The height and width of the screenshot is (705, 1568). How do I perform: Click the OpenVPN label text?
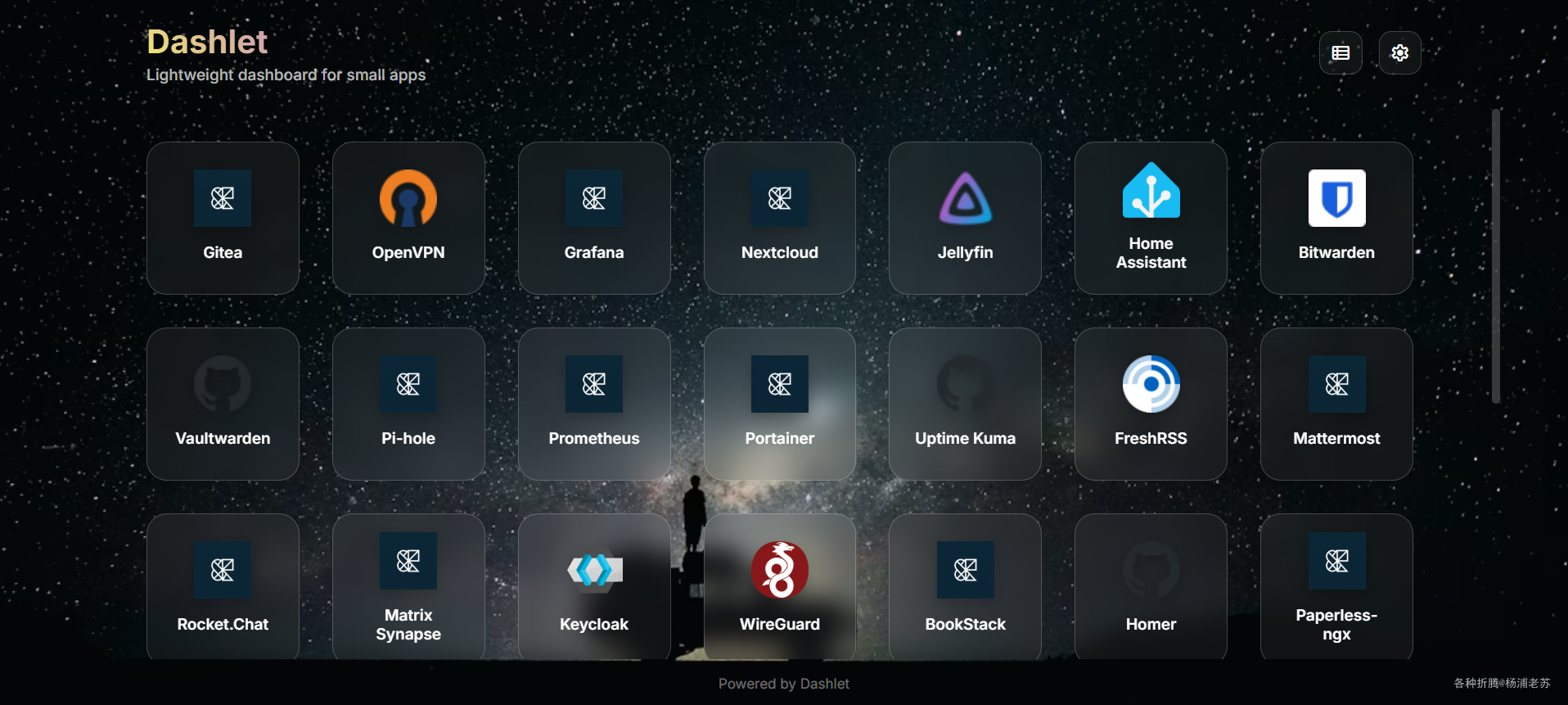(408, 252)
